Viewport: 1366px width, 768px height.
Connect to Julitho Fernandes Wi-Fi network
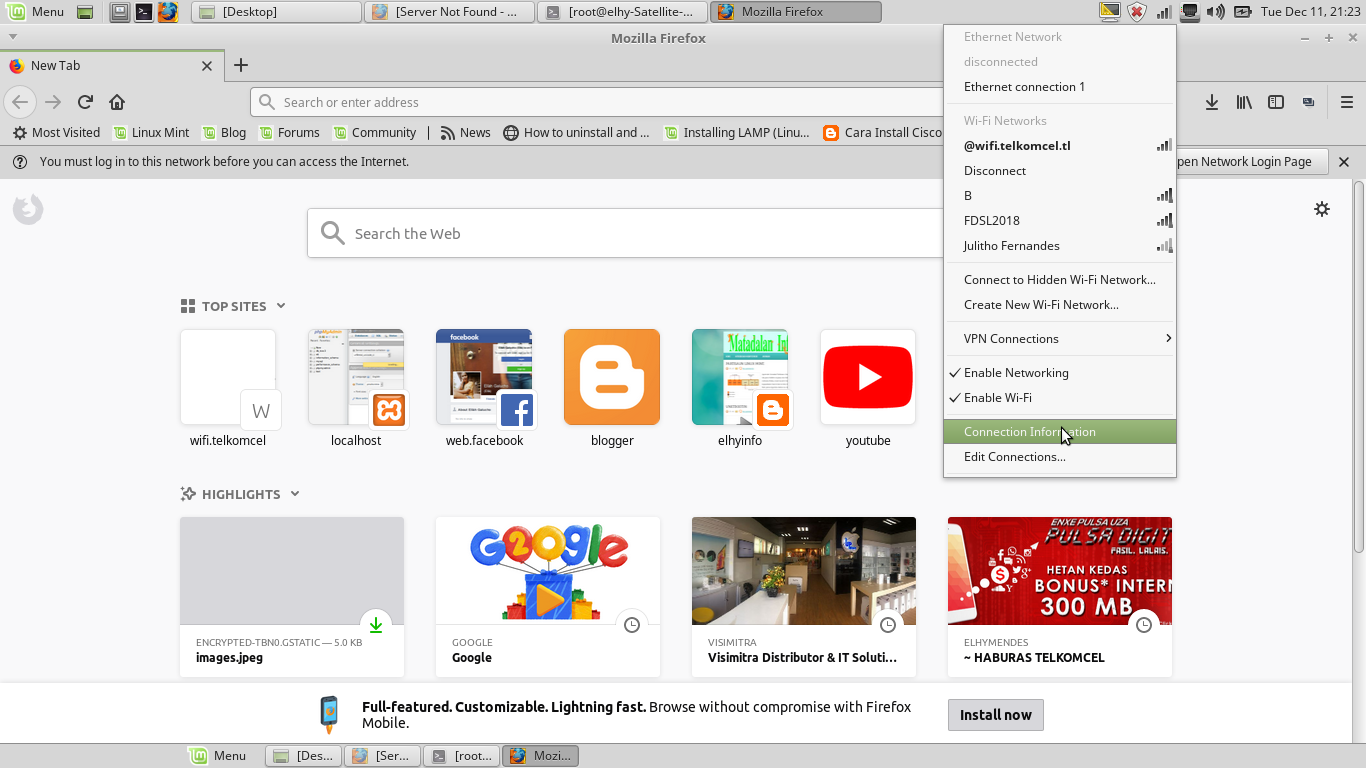[1060, 245]
